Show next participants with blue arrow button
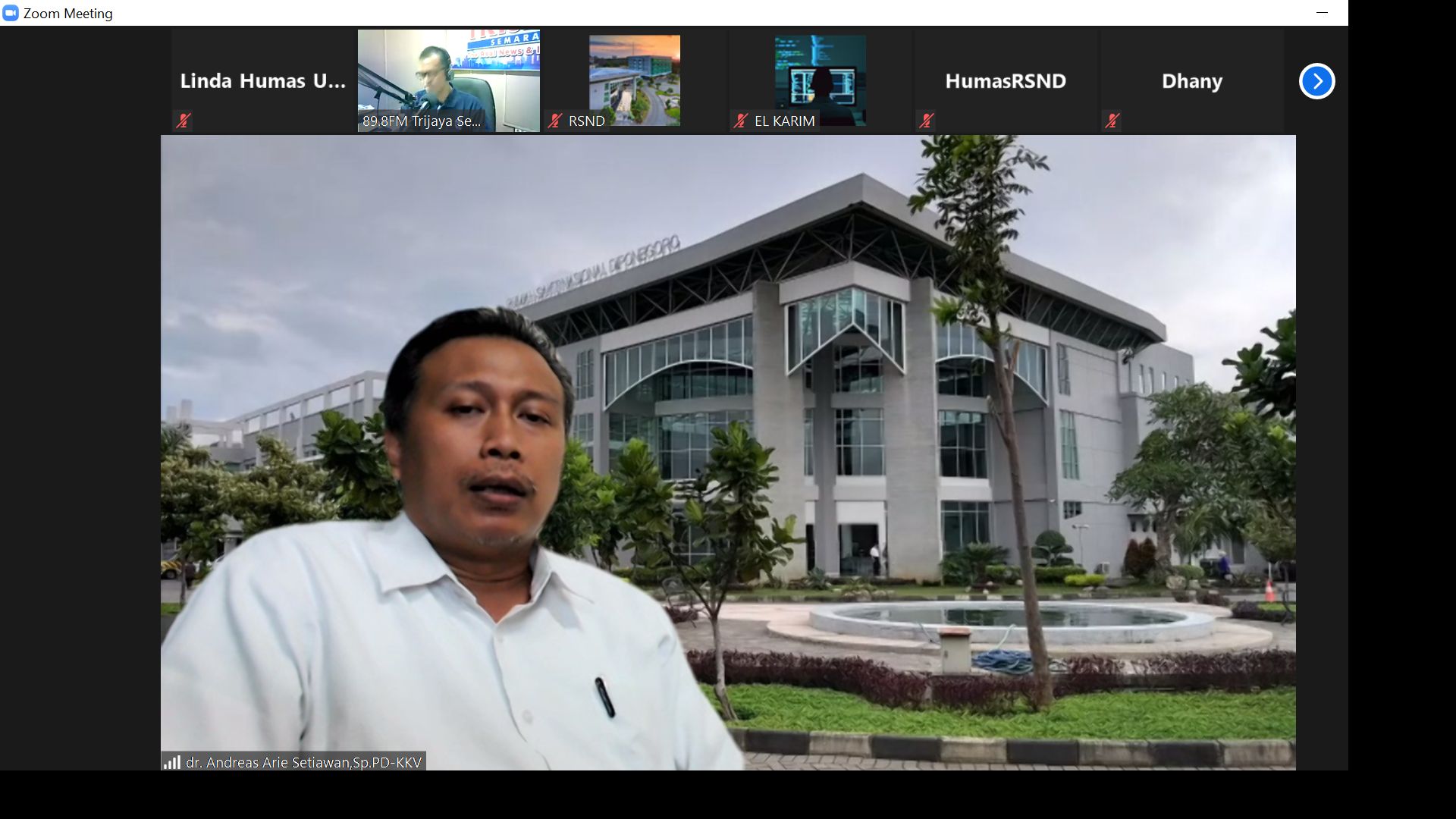The width and height of the screenshot is (1456, 819). [x=1316, y=81]
